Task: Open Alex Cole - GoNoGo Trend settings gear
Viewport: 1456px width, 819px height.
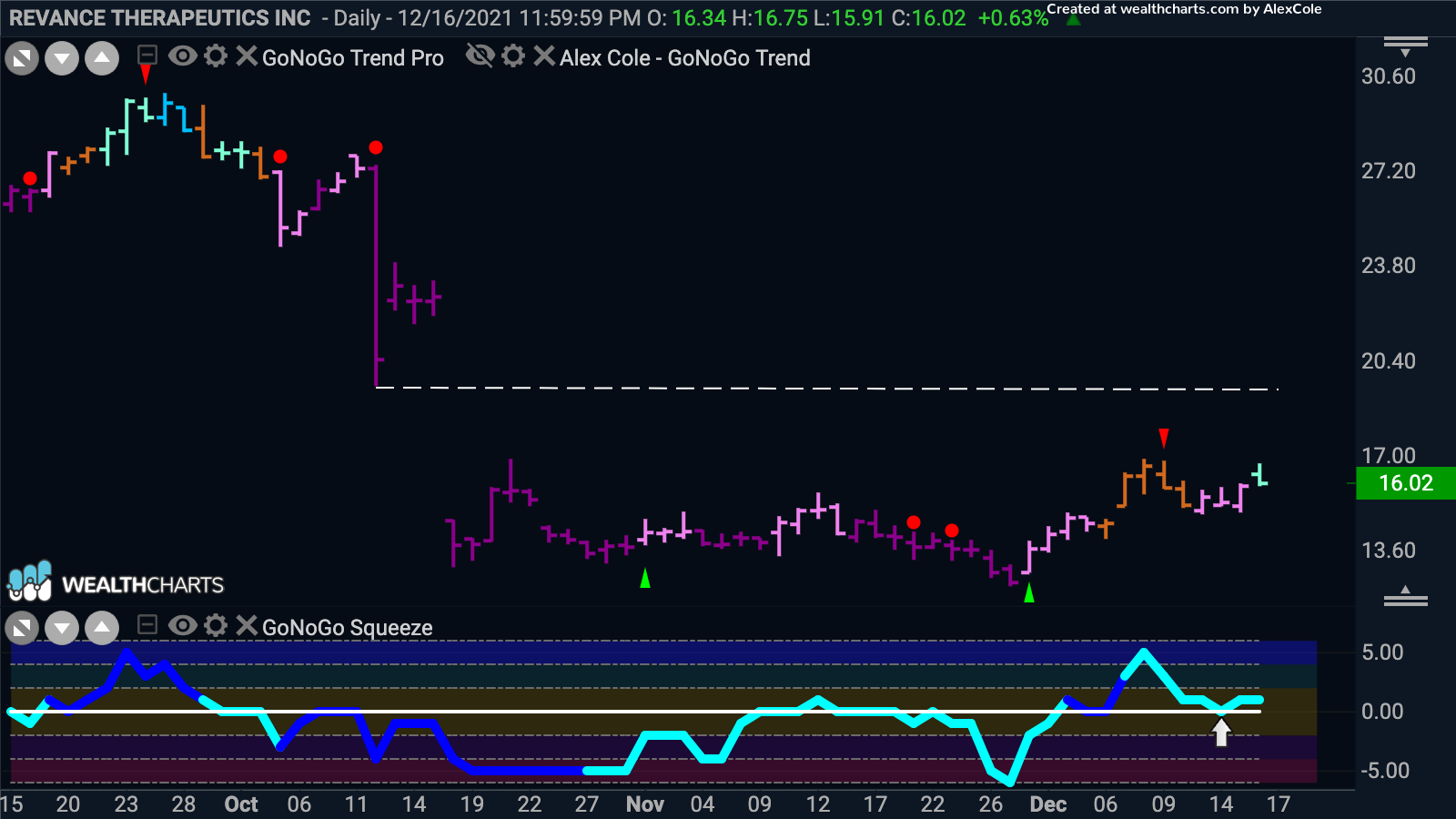Action: pyautogui.click(x=513, y=56)
